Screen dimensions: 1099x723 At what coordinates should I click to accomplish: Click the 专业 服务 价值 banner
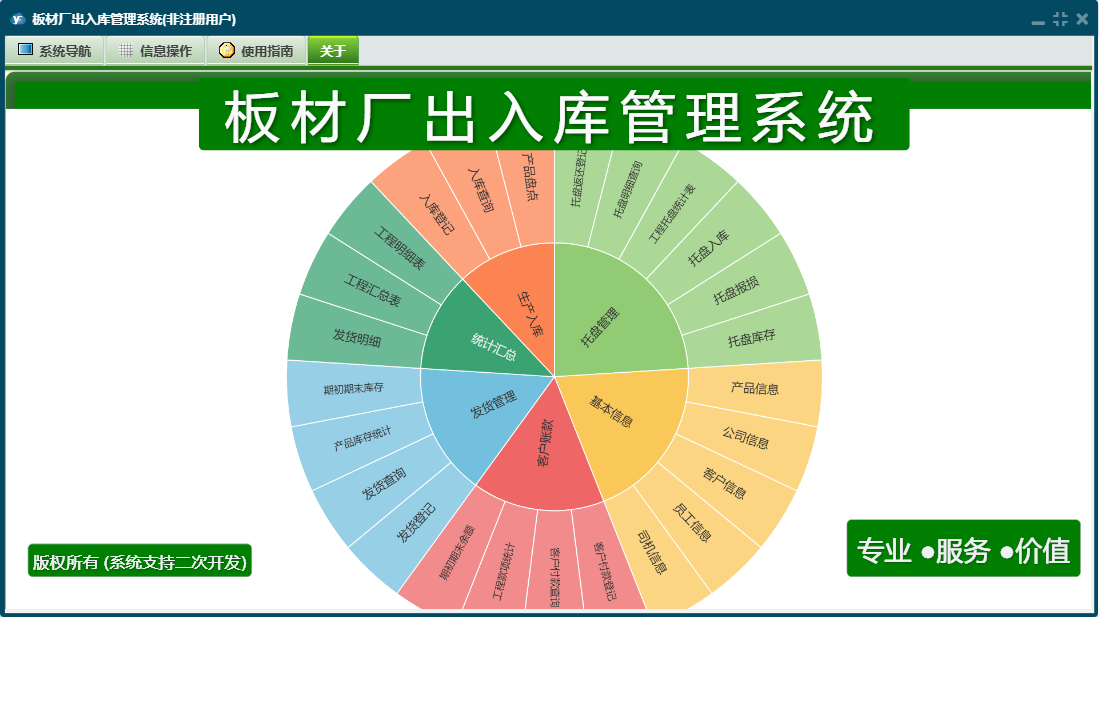(x=963, y=550)
